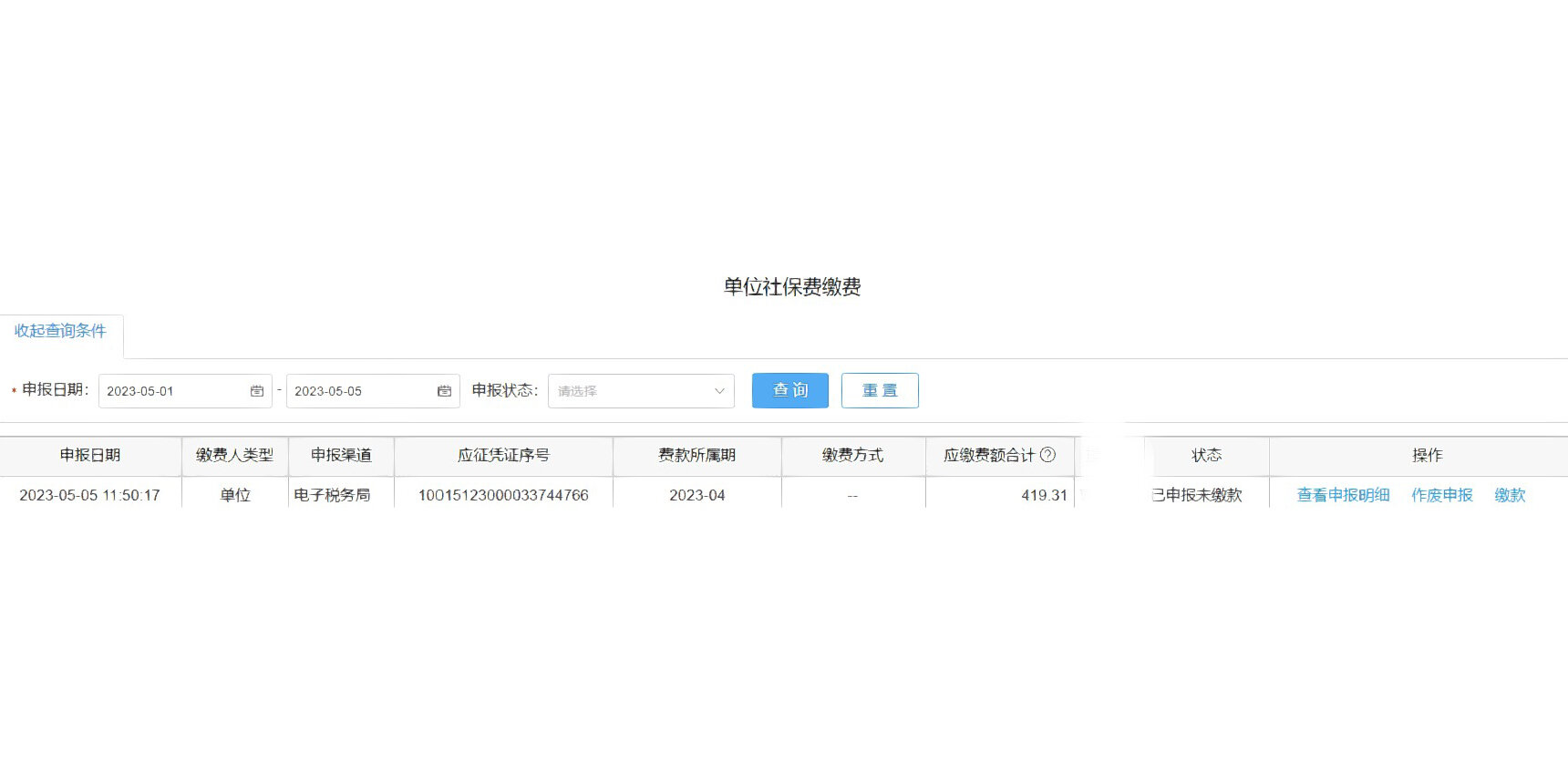The height and width of the screenshot is (784, 1568).
Task: Click 作废申报 link
Action: coord(1442,495)
